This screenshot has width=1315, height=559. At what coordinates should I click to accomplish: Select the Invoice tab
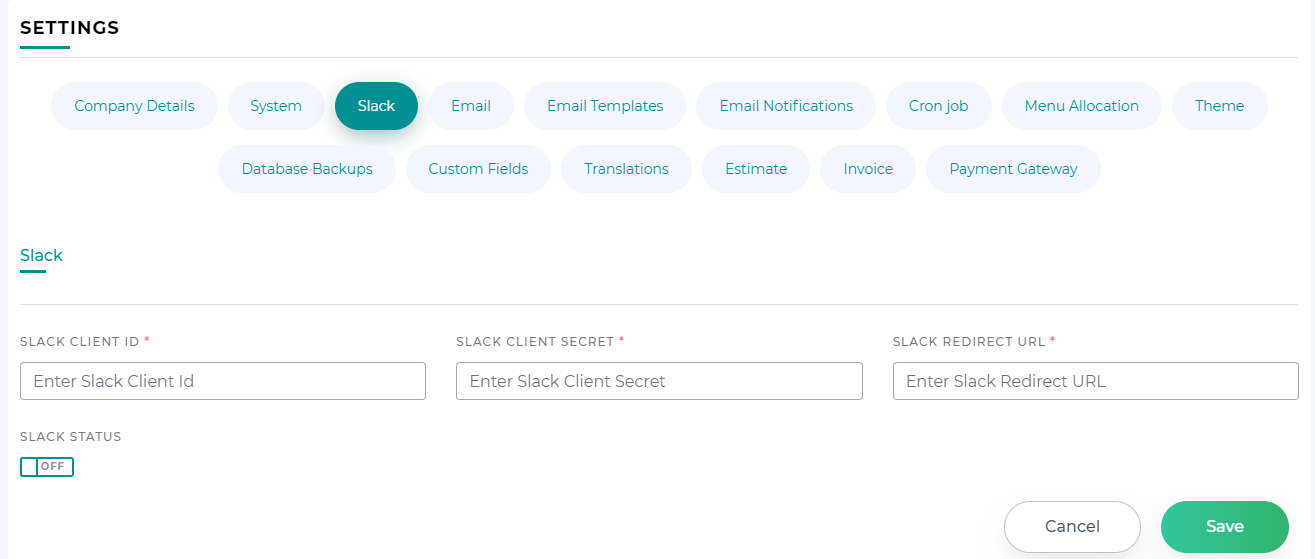(x=868, y=169)
